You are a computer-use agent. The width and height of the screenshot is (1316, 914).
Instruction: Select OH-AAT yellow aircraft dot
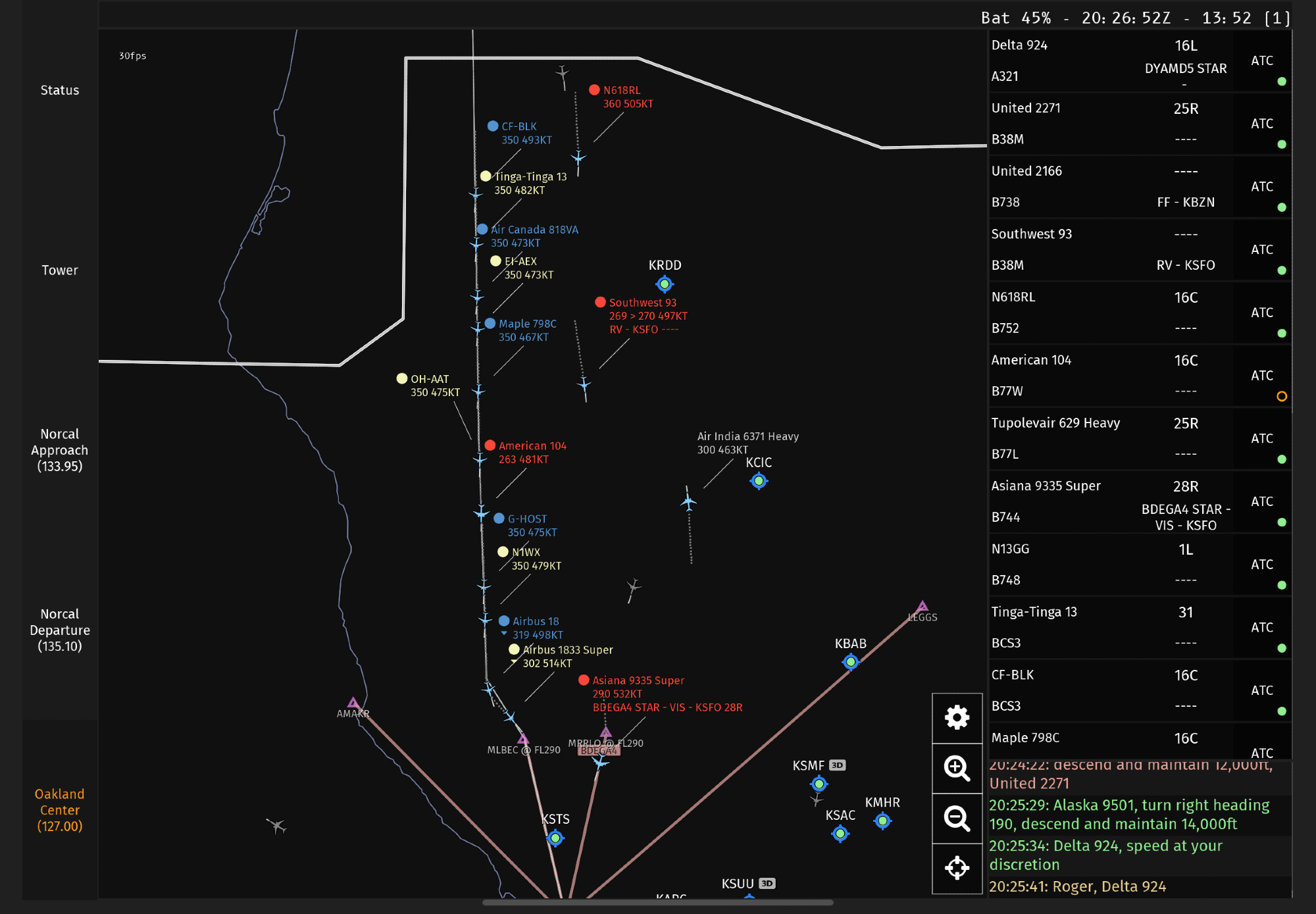coord(402,378)
